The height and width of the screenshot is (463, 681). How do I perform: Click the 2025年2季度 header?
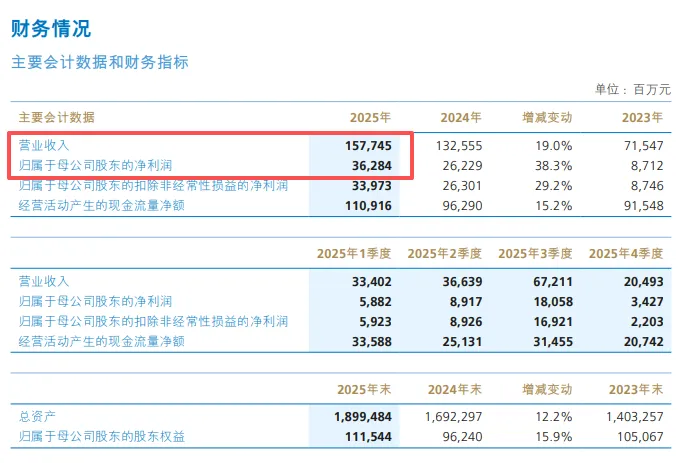tap(445, 254)
